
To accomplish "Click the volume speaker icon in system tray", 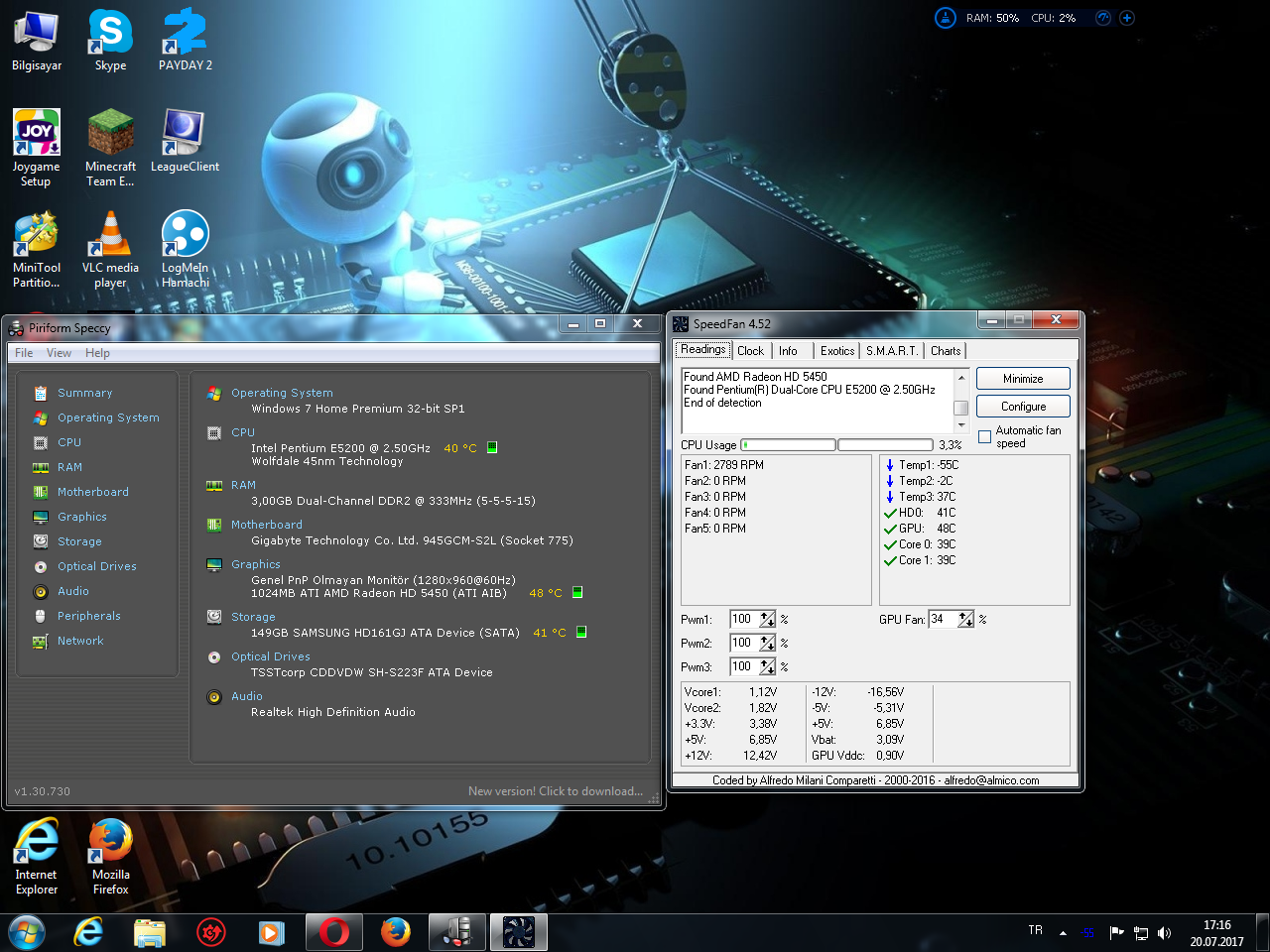I will (1164, 933).
